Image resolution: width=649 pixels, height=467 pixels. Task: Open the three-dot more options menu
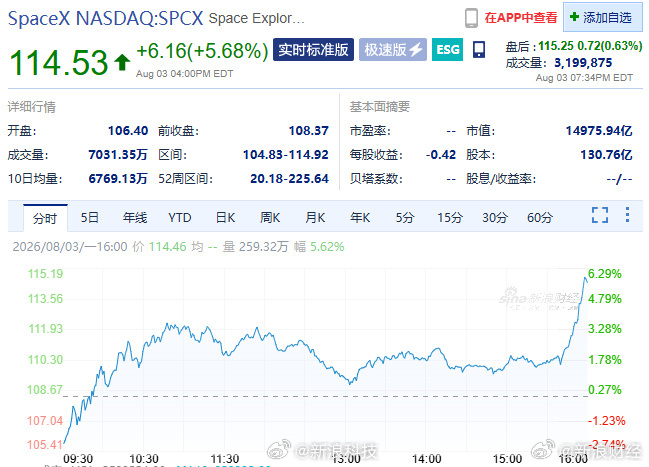pos(627,214)
